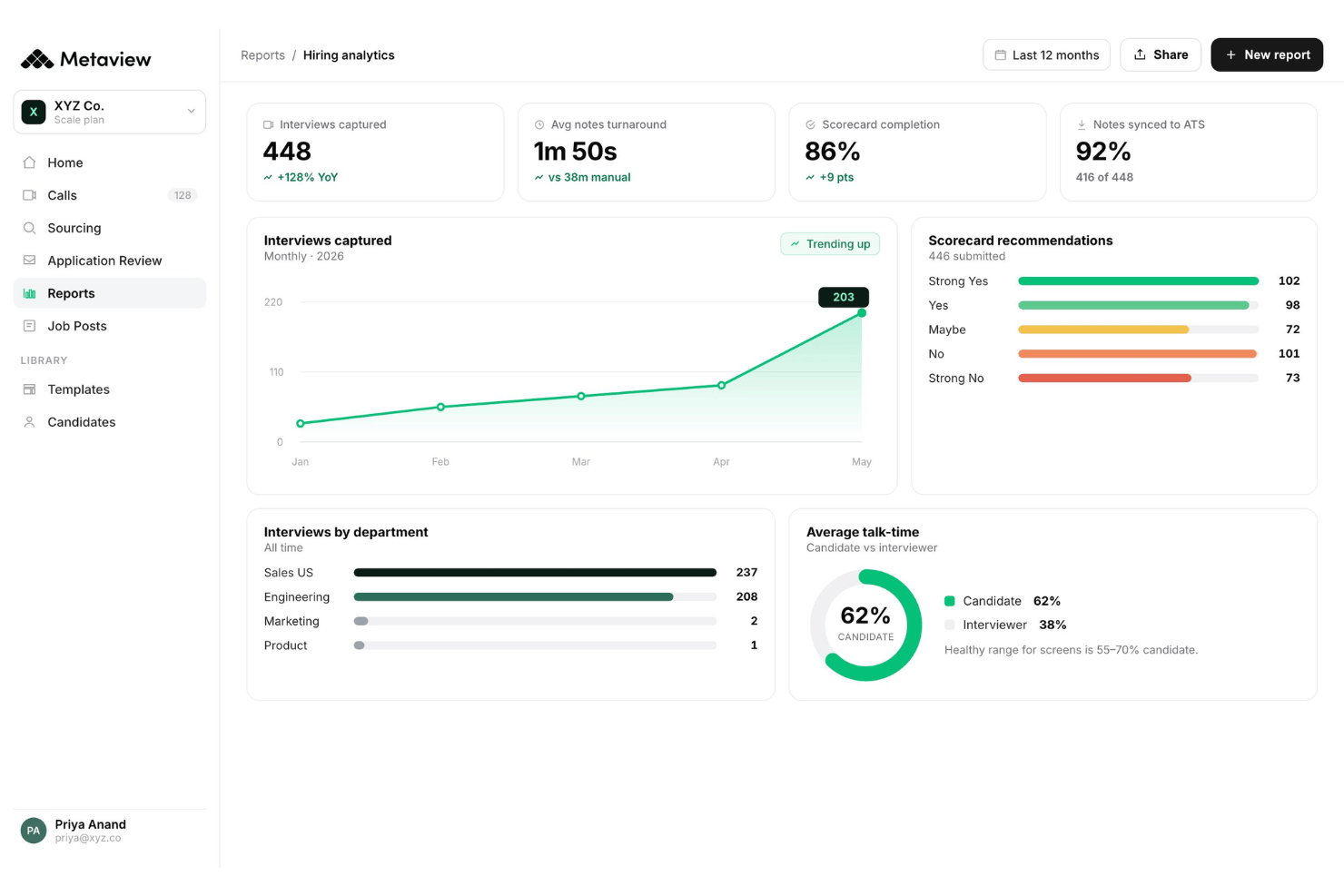Click the Strong No red bar
This screenshot has width=1344, height=896.
tap(1104, 379)
